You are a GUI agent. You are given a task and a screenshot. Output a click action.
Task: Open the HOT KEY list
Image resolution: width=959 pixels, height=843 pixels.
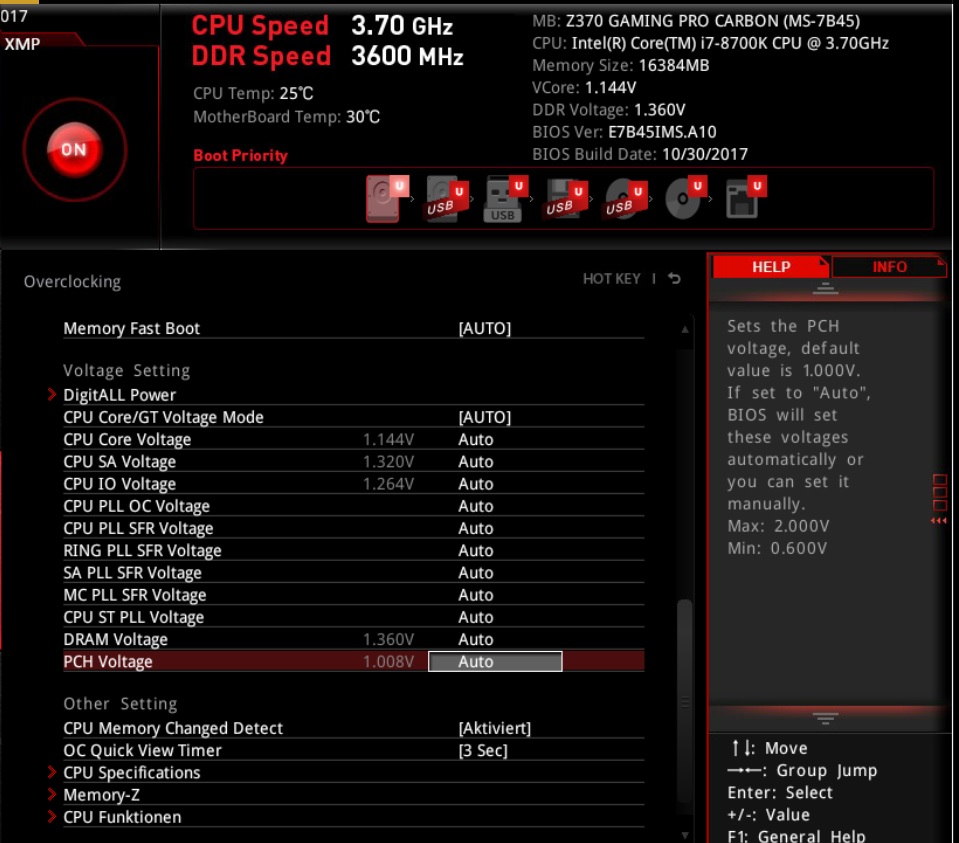tap(611, 279)
